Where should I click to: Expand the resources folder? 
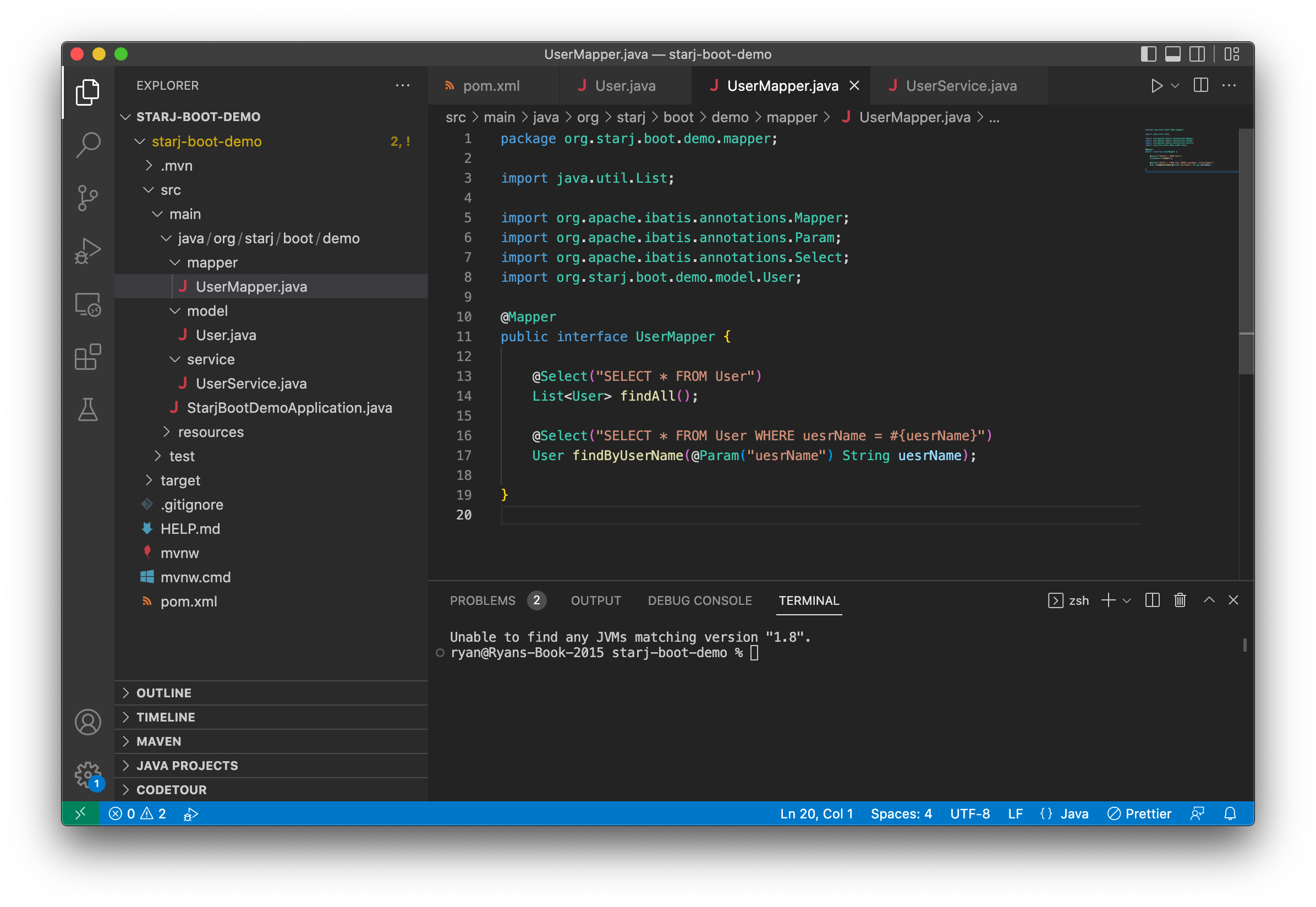click(x=211, y=432)
